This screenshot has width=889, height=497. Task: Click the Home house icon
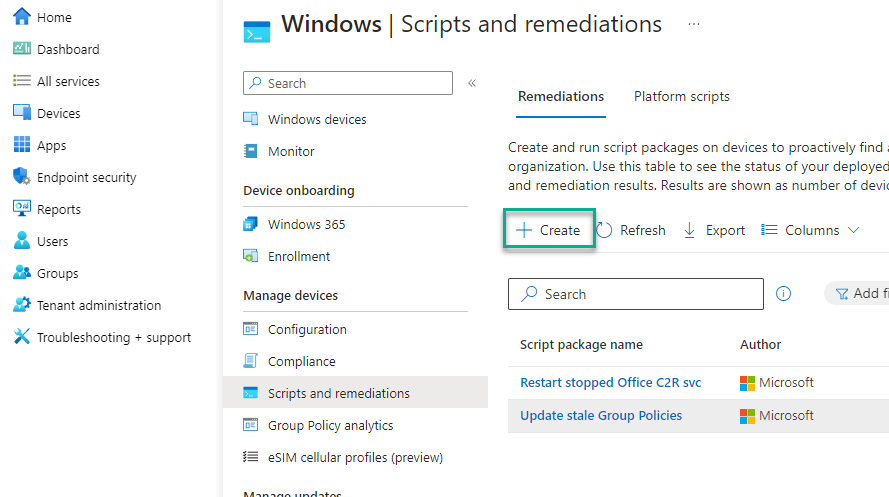(x=22, y=16)
